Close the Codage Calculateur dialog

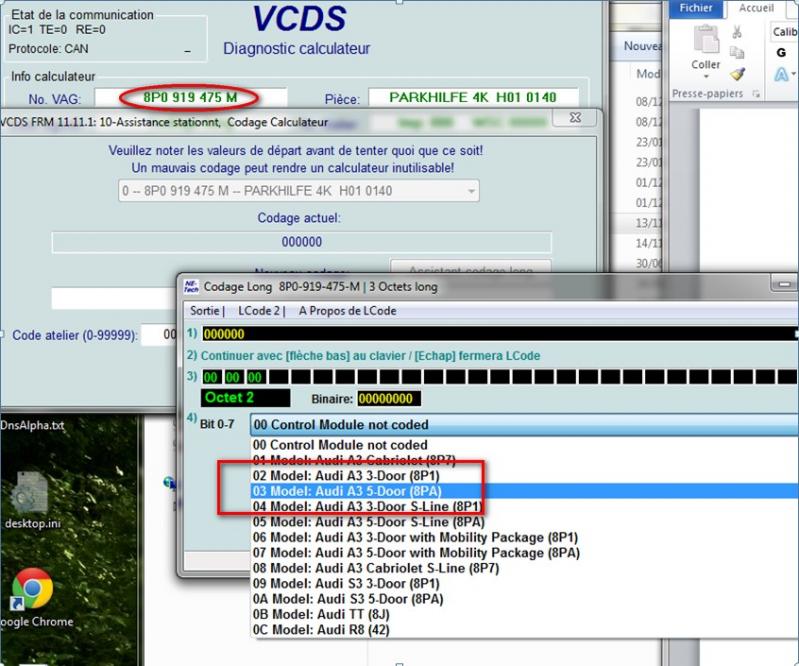pos(575,118)
